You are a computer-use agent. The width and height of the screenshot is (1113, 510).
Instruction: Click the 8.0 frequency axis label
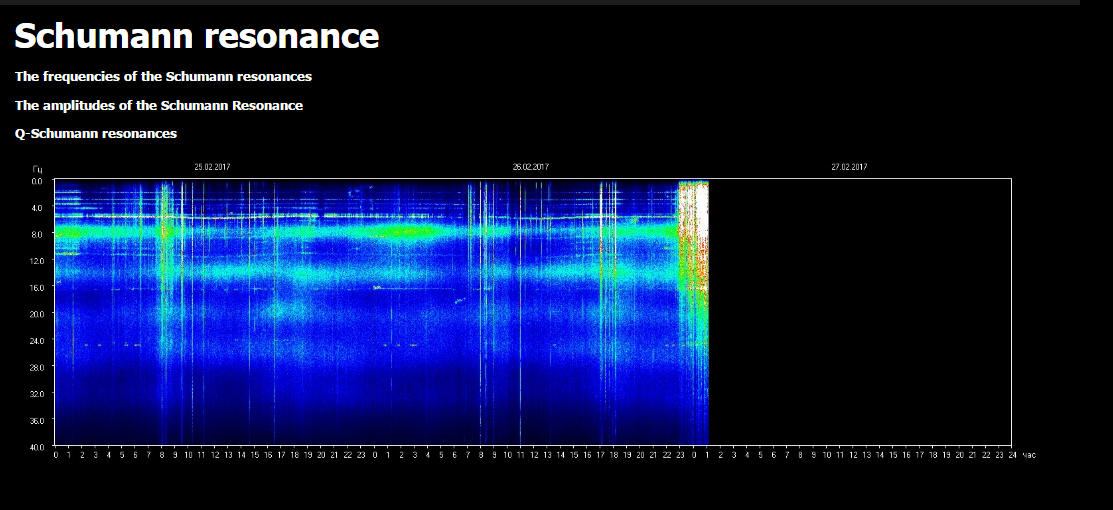click(37, 234)
